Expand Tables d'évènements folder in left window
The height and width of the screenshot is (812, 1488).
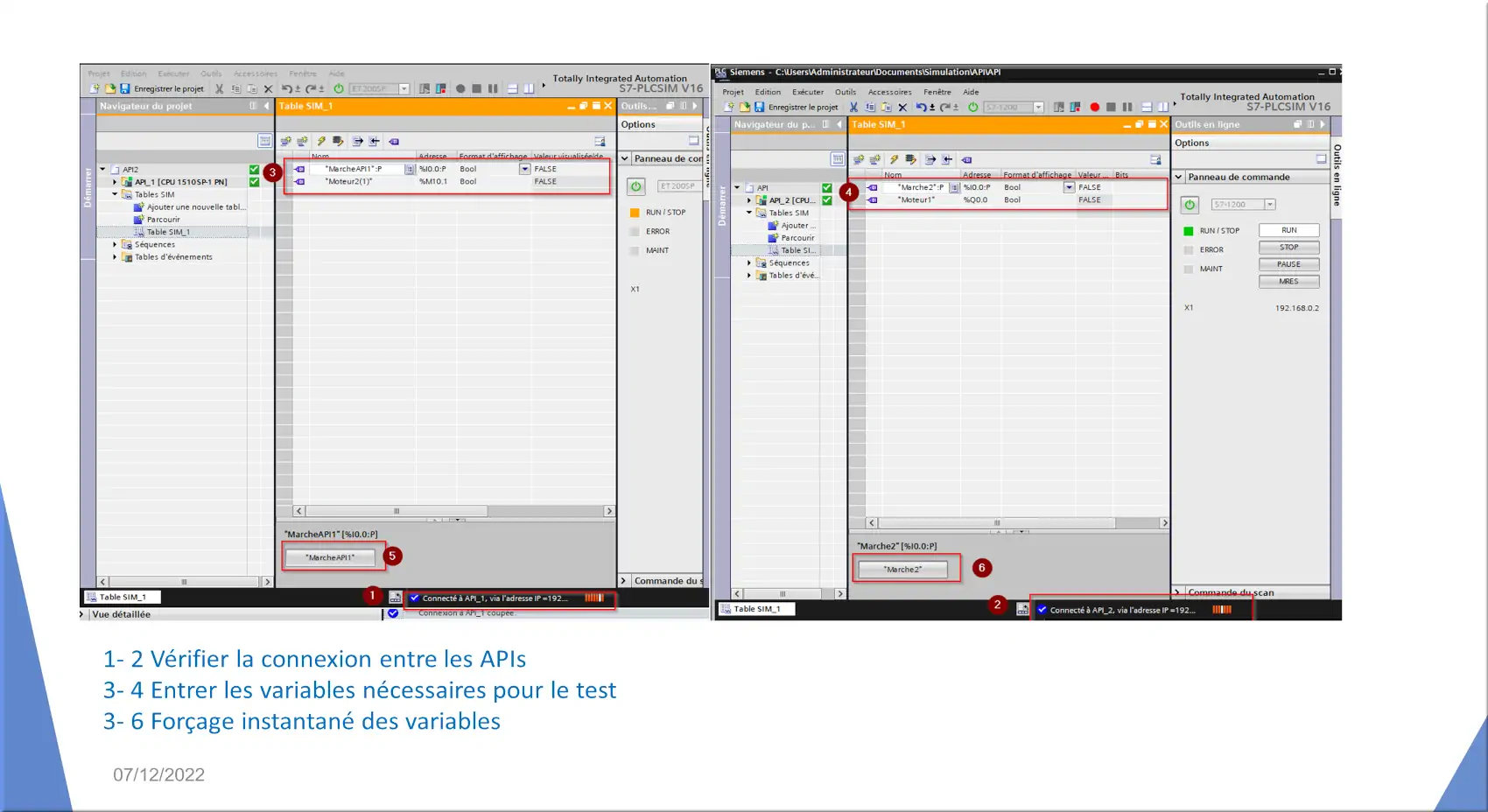tap(115, 257)
